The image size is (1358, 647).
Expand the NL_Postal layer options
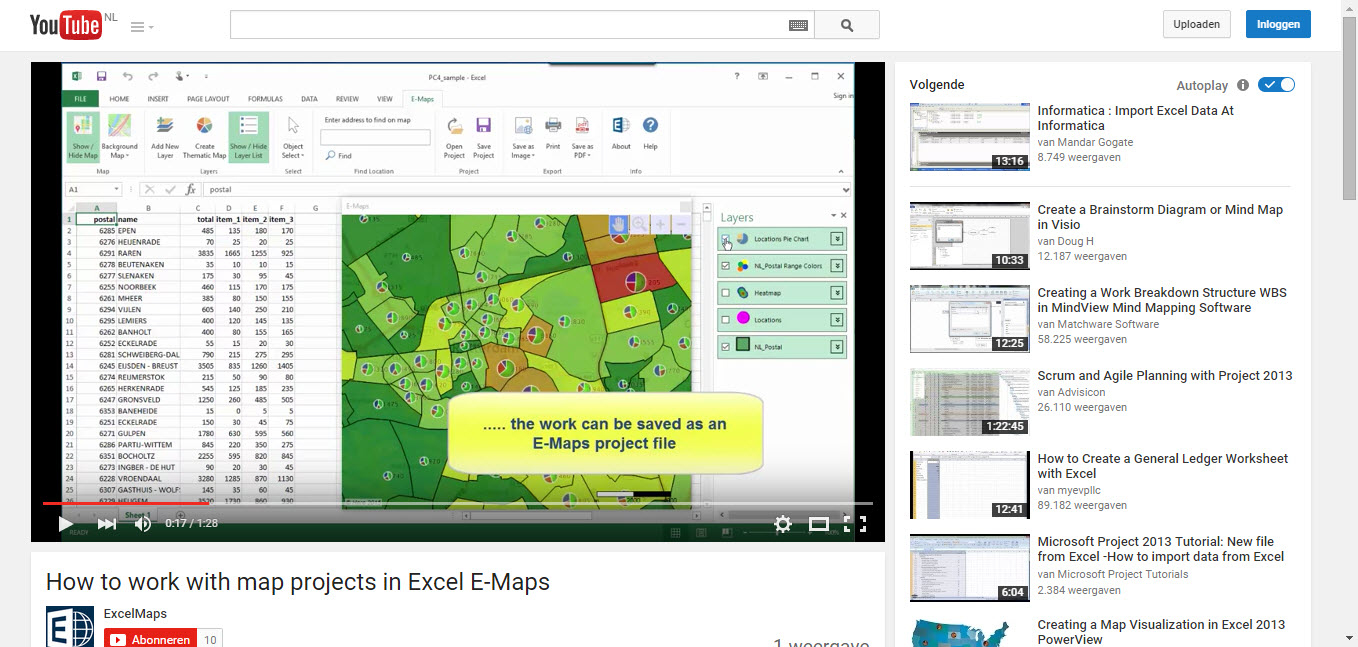pos(837,347)
